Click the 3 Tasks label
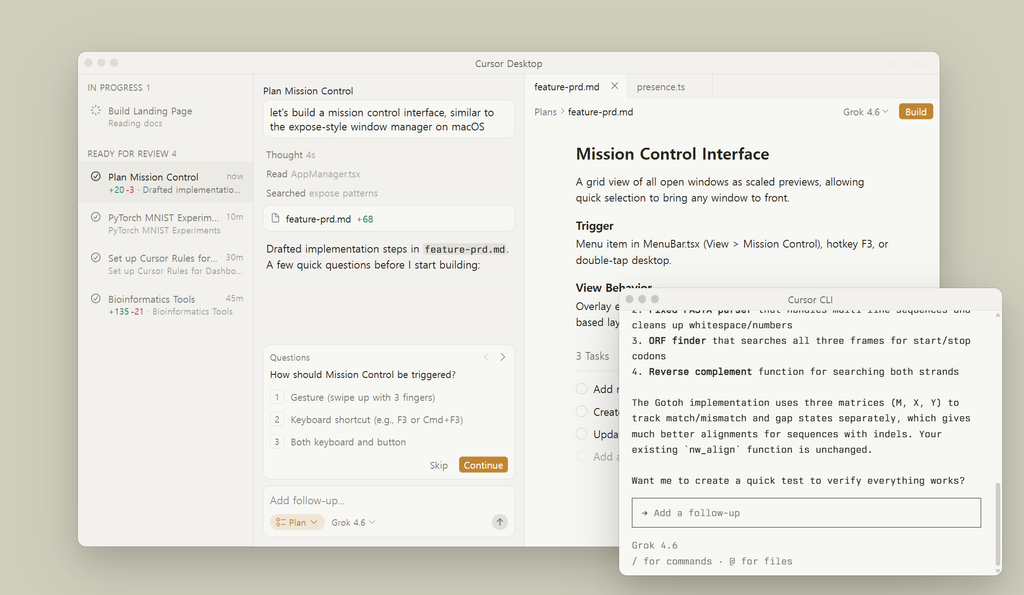 (x=592, y=356)
